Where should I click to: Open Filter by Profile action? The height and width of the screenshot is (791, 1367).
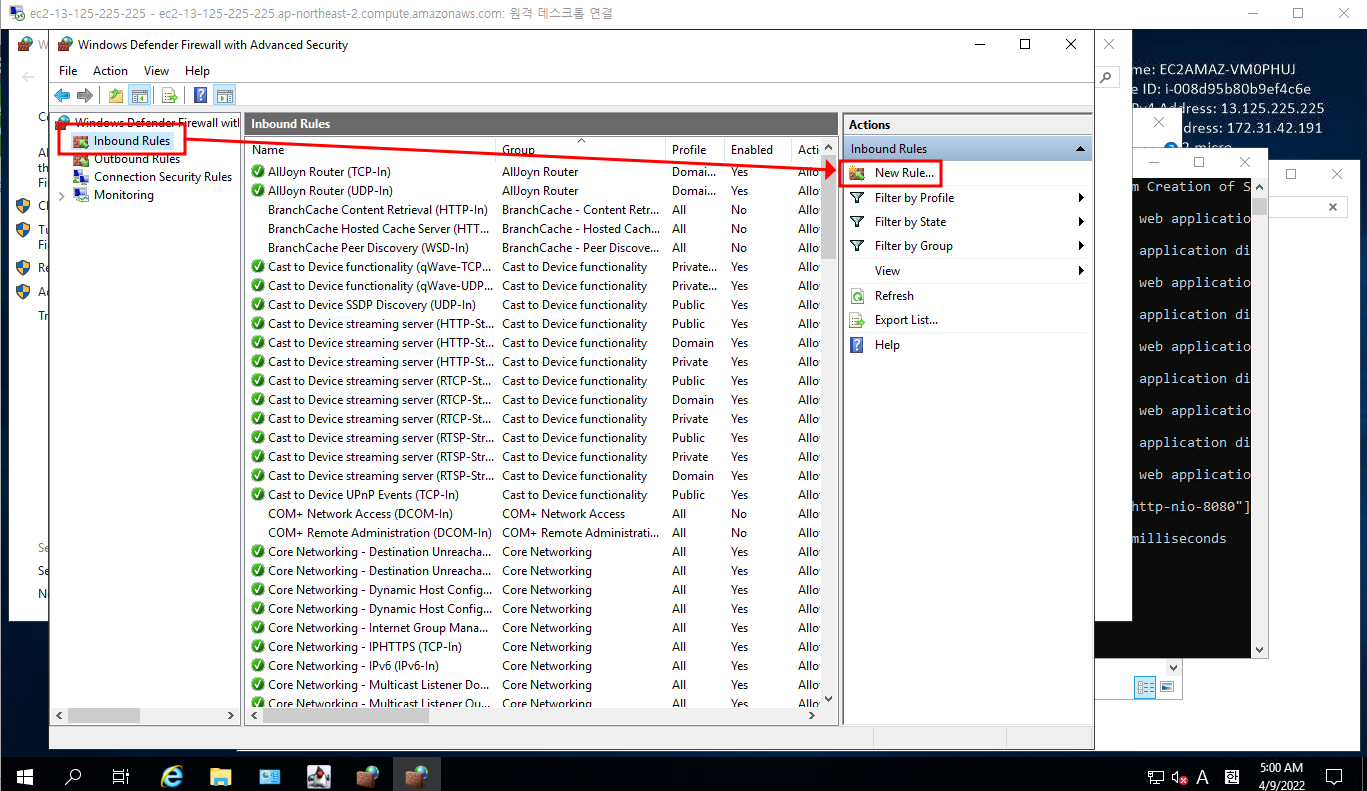click(x=914, y=198)
